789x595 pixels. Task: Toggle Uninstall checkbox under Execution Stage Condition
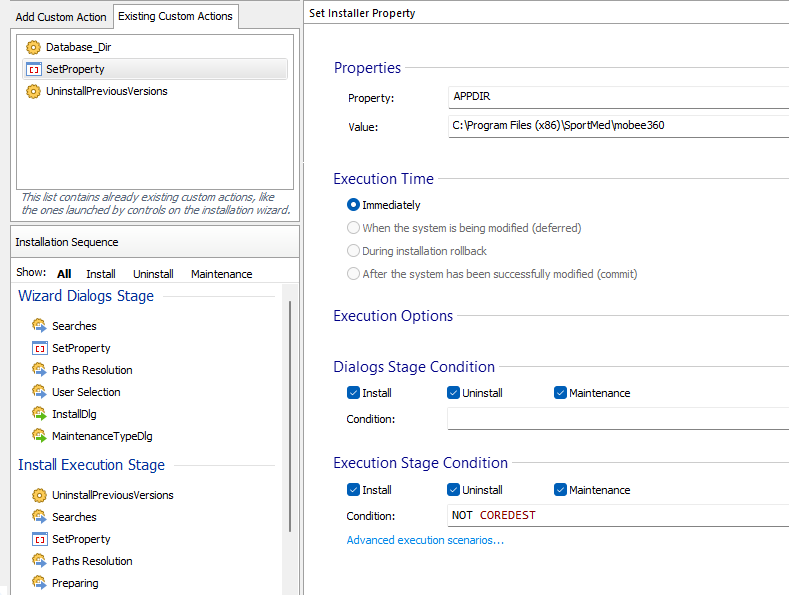coord(454,490)
